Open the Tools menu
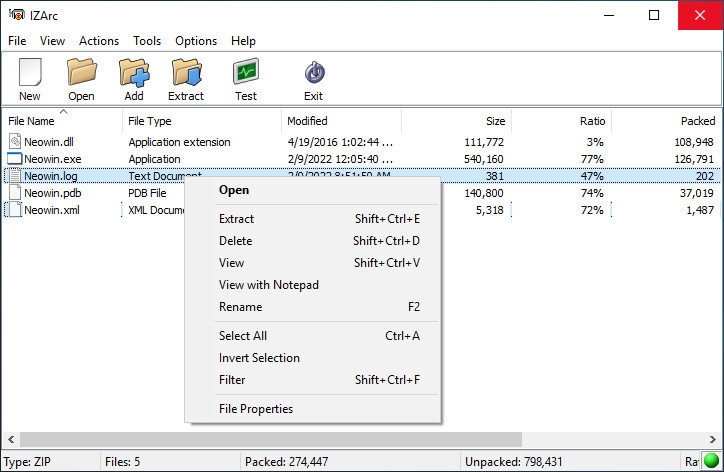724x472 pixels. pyautogui.click(x=147, y=41)
